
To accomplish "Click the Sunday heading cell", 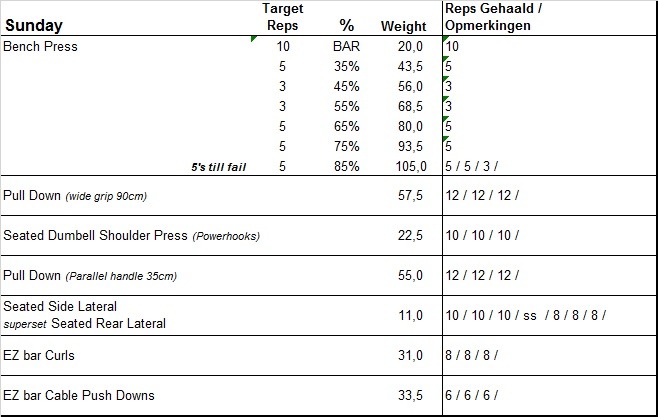I will [x=34, y=25].
